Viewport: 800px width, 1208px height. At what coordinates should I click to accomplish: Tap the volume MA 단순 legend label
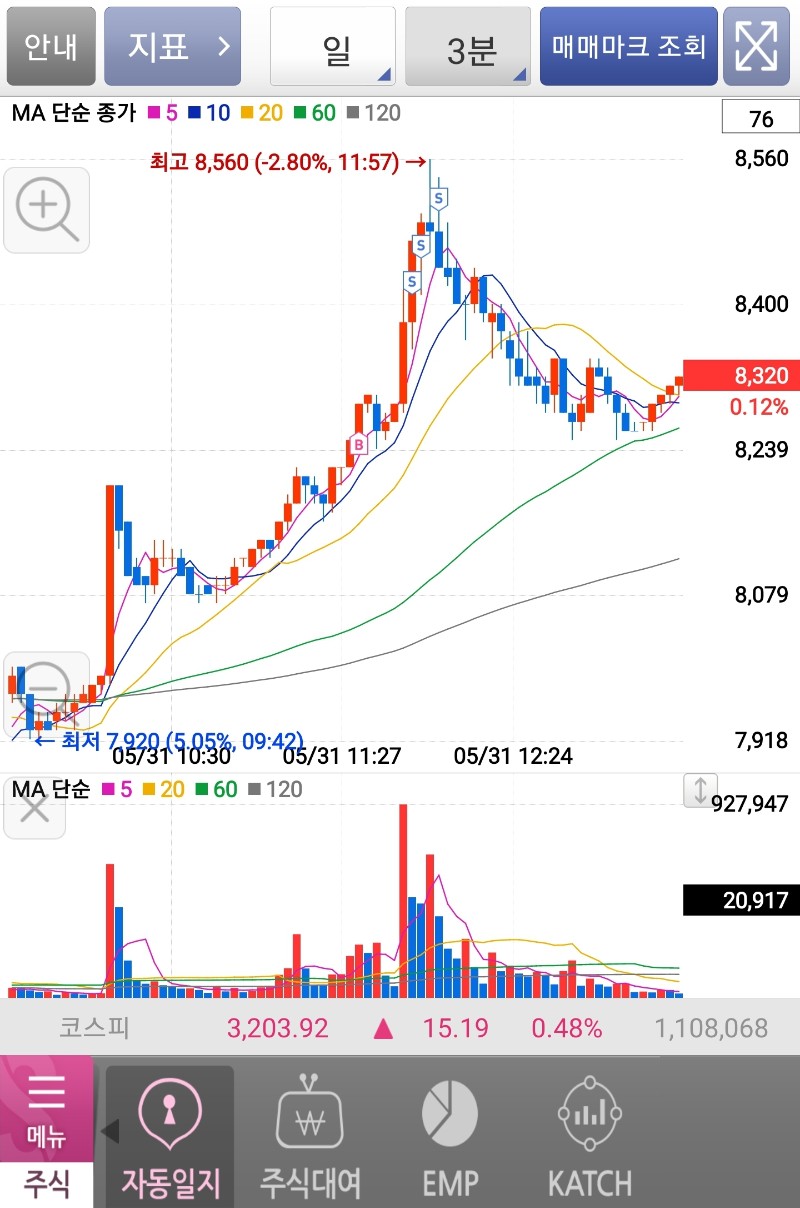coord(50,789)
